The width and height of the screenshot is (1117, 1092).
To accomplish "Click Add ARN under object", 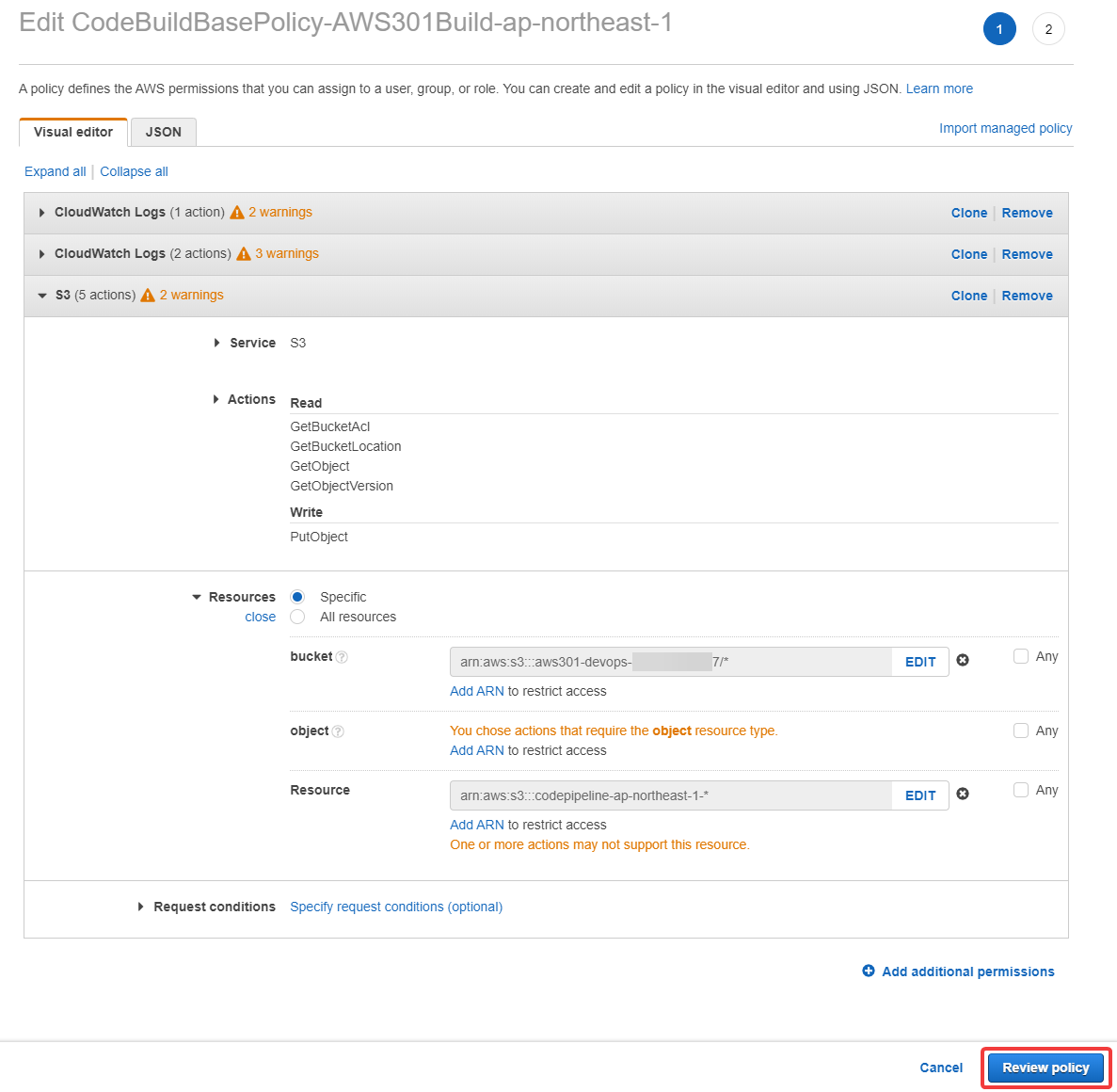I will click(x=476, y=750).
